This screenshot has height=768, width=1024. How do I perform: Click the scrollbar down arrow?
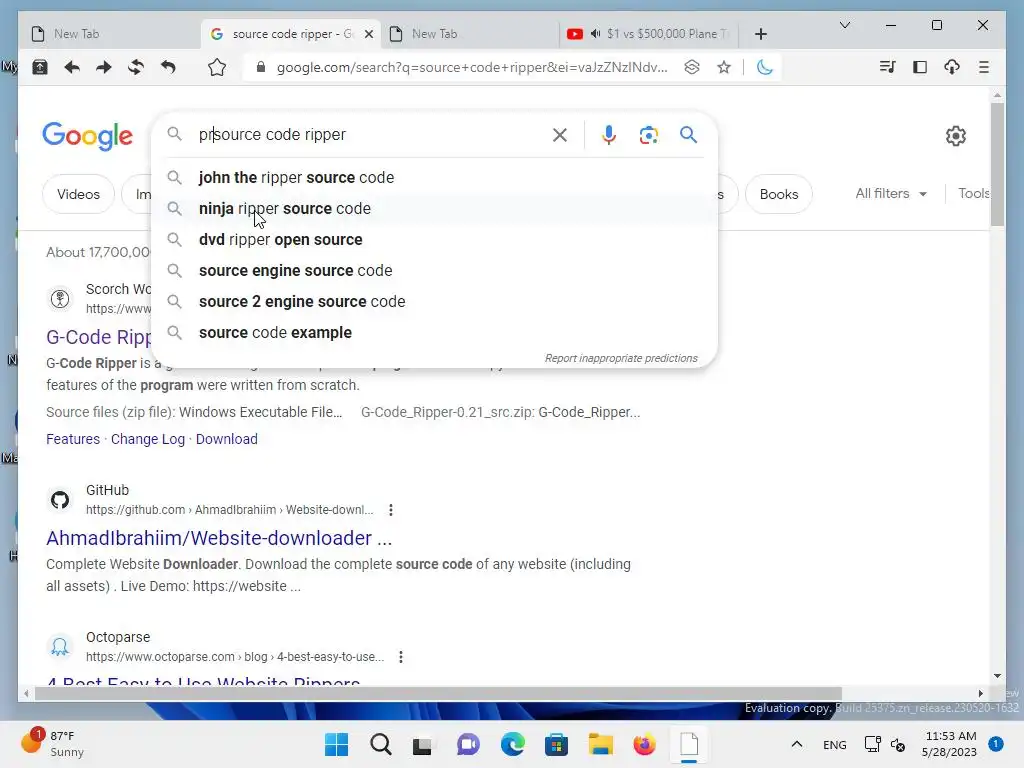997,676
